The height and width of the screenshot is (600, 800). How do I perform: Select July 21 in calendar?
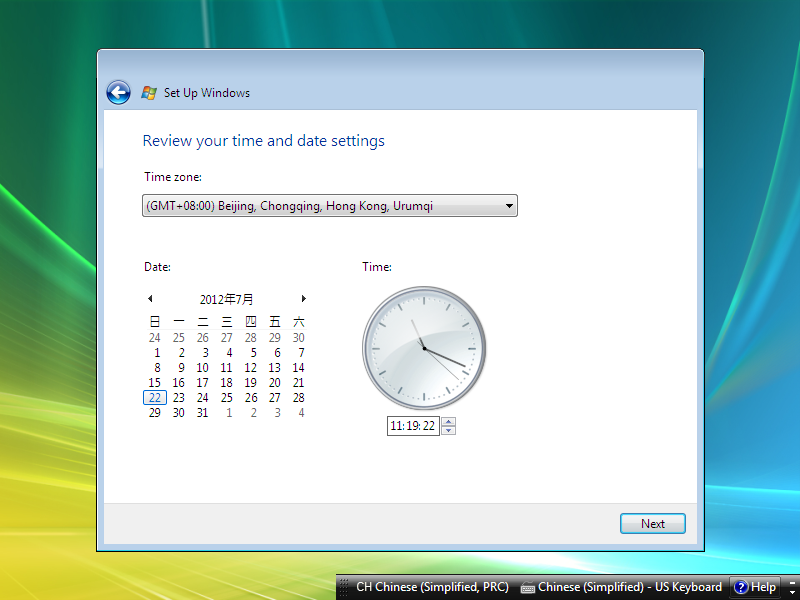298,383
